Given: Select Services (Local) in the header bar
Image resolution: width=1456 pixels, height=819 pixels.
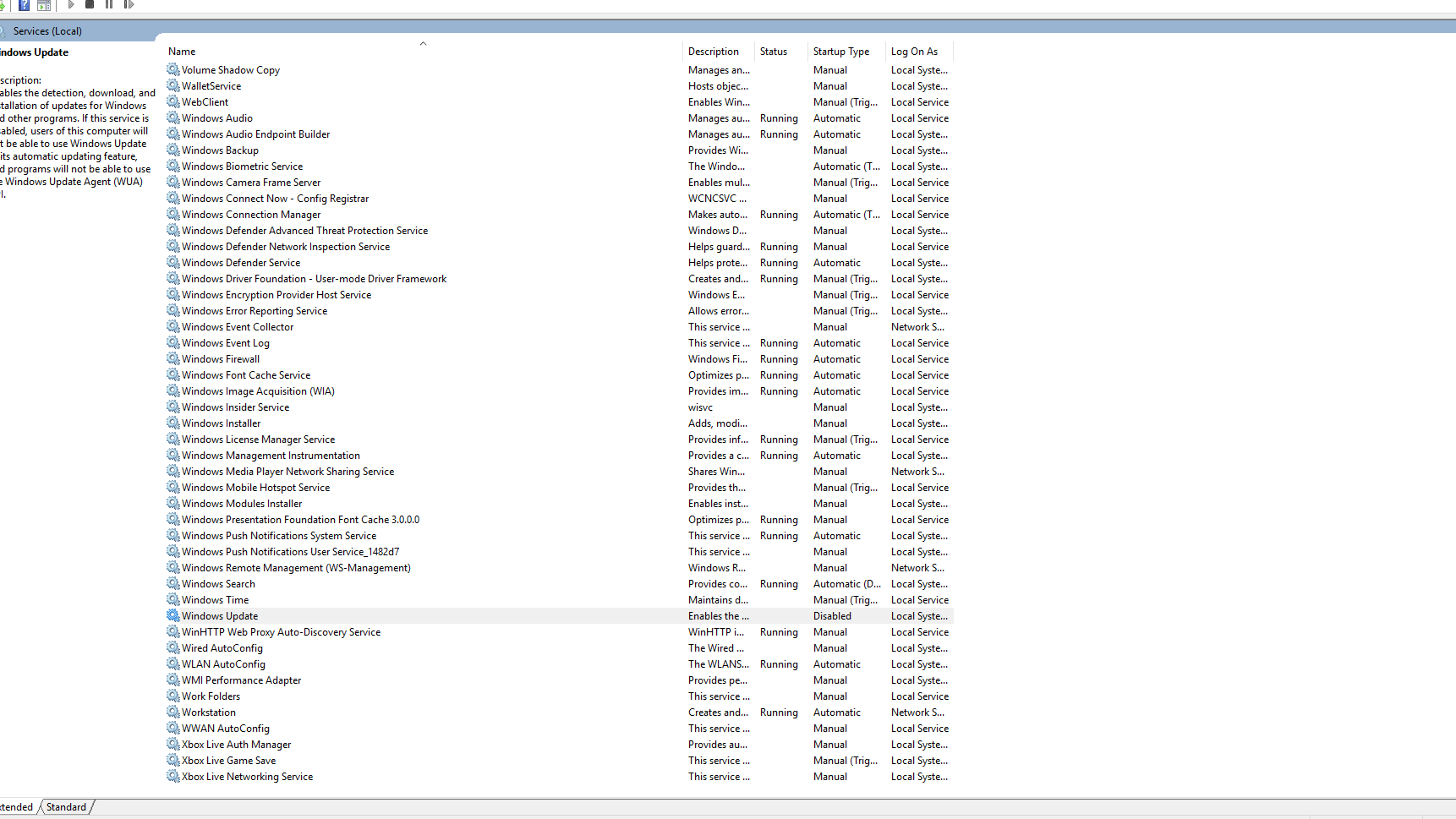Looking at the screenshot, I should click(47, 31).
